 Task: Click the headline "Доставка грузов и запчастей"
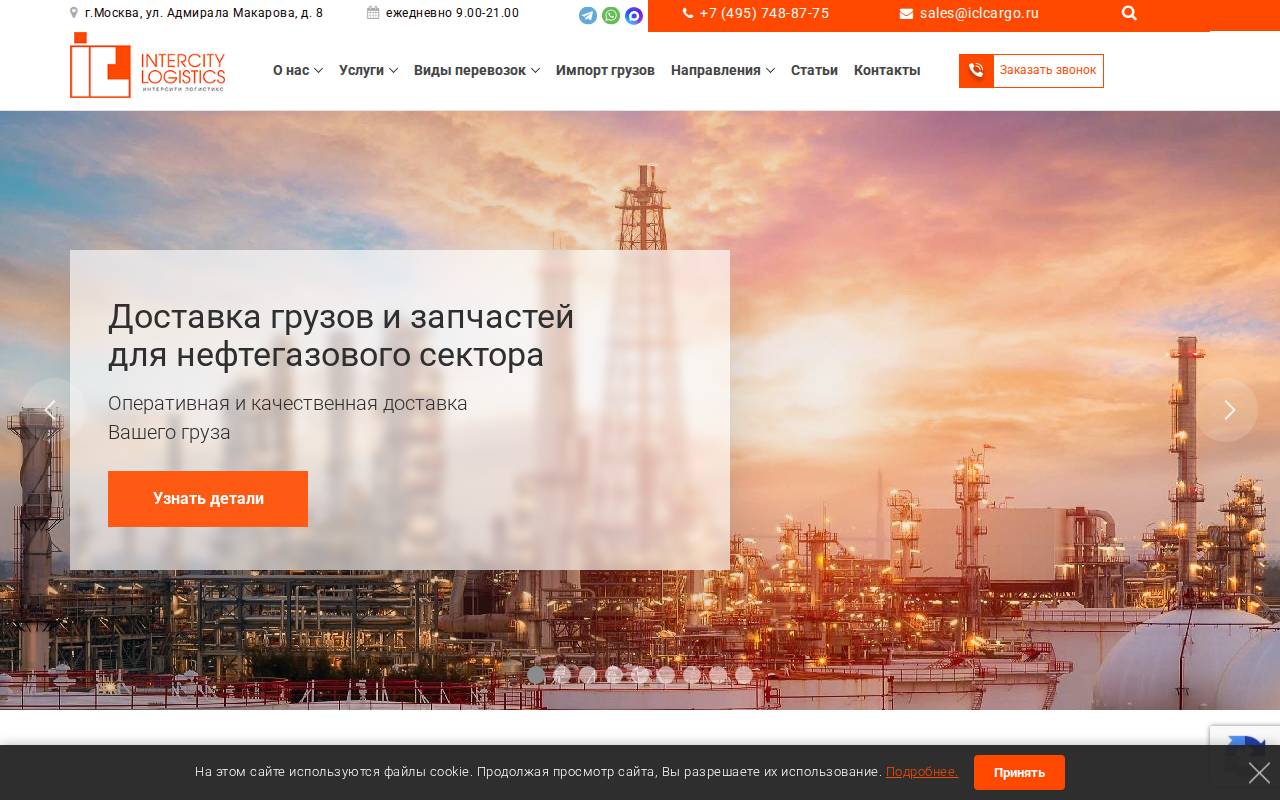(x=341, y=316)
